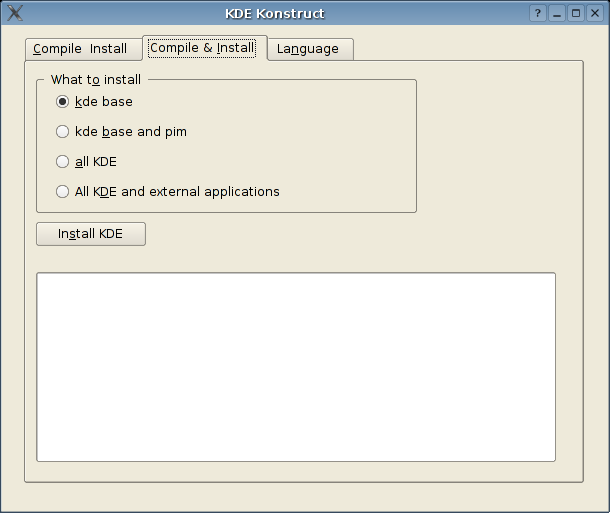
Task: Open the Language tab
Action: click(x=310, y=49)
